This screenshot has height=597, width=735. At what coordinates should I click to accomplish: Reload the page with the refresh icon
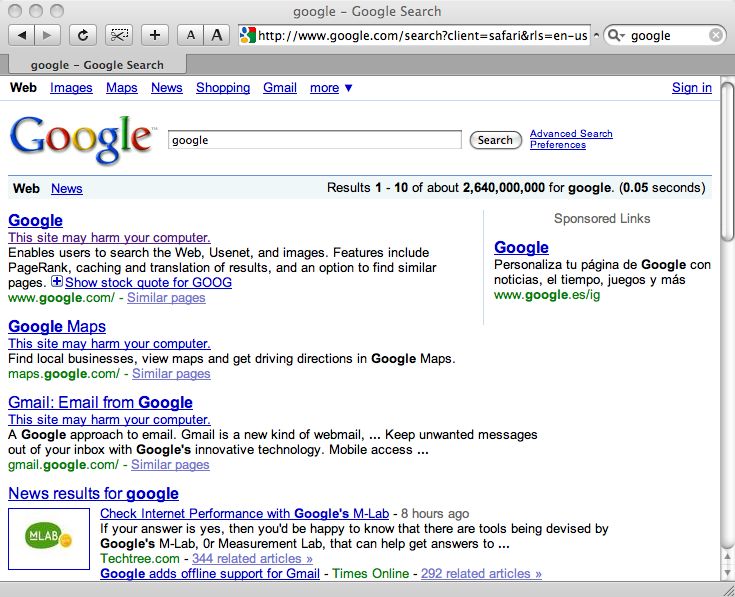coord(83,35)
